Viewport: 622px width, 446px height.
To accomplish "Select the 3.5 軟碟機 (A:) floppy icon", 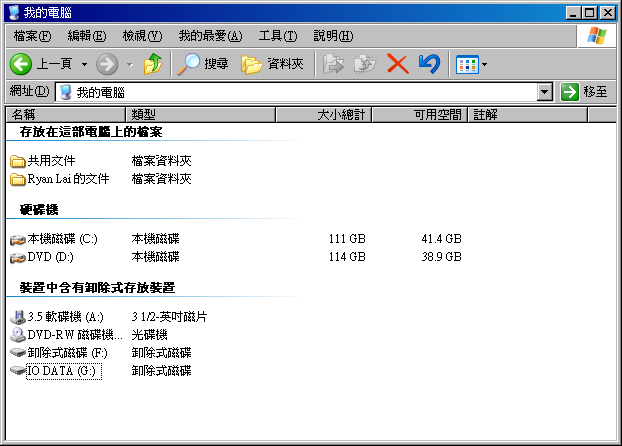I will (17, 317).
